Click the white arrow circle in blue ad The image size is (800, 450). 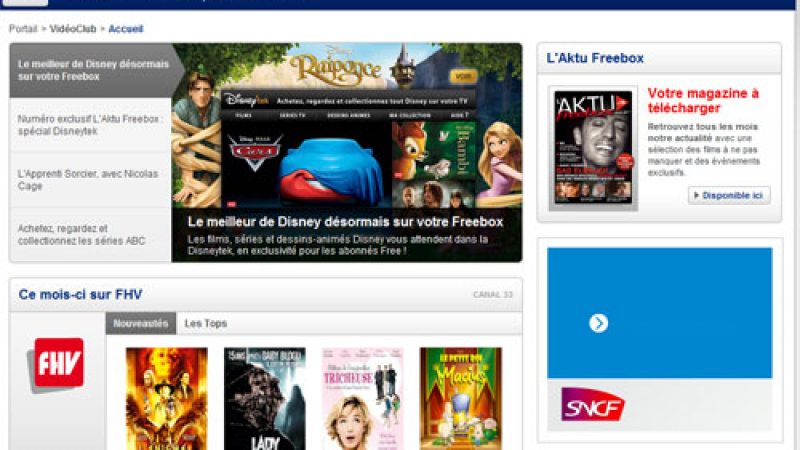click(x=598, y=323)
